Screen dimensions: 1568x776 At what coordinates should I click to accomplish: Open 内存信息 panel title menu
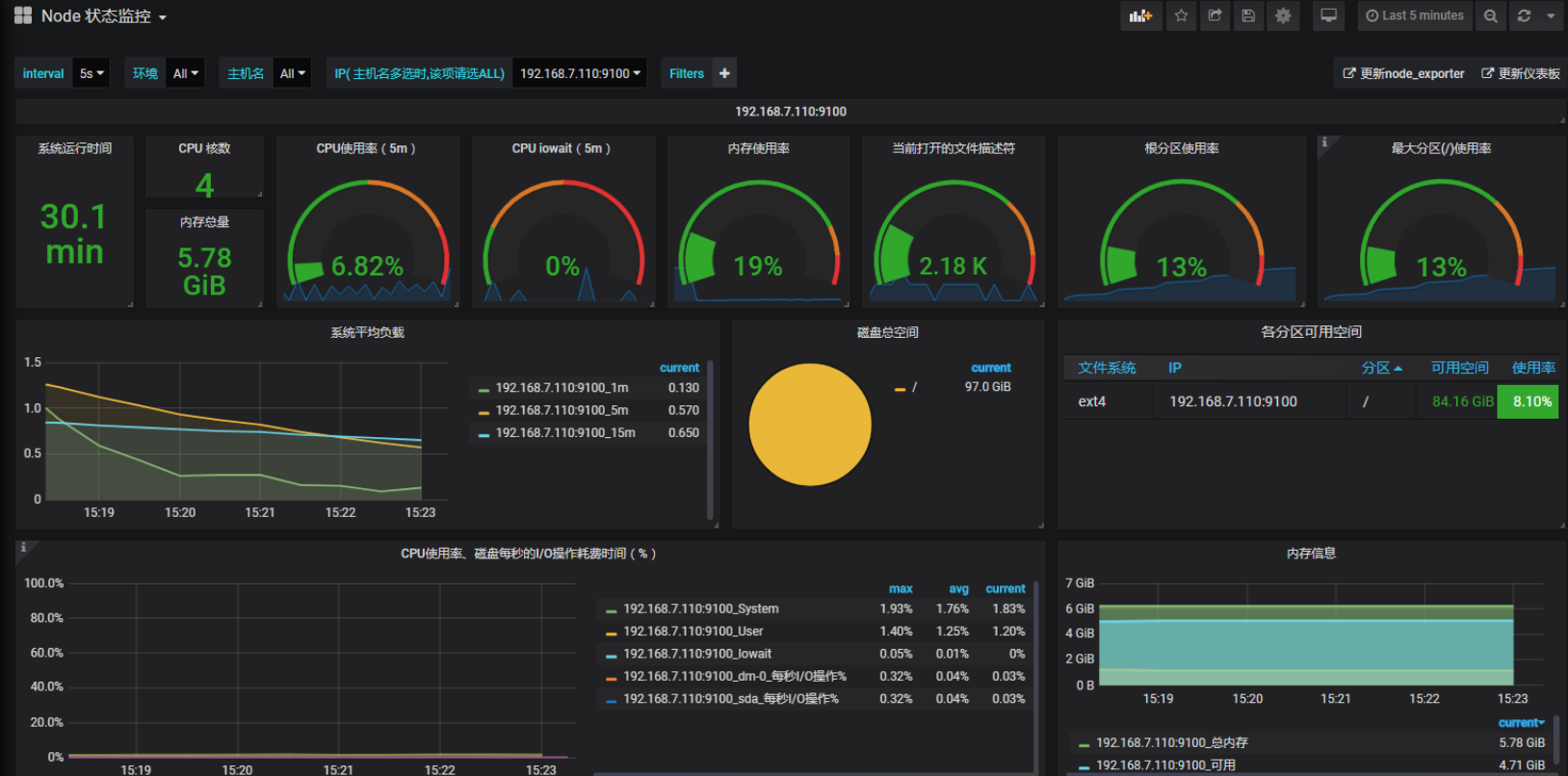click(x=1311, y=554)
